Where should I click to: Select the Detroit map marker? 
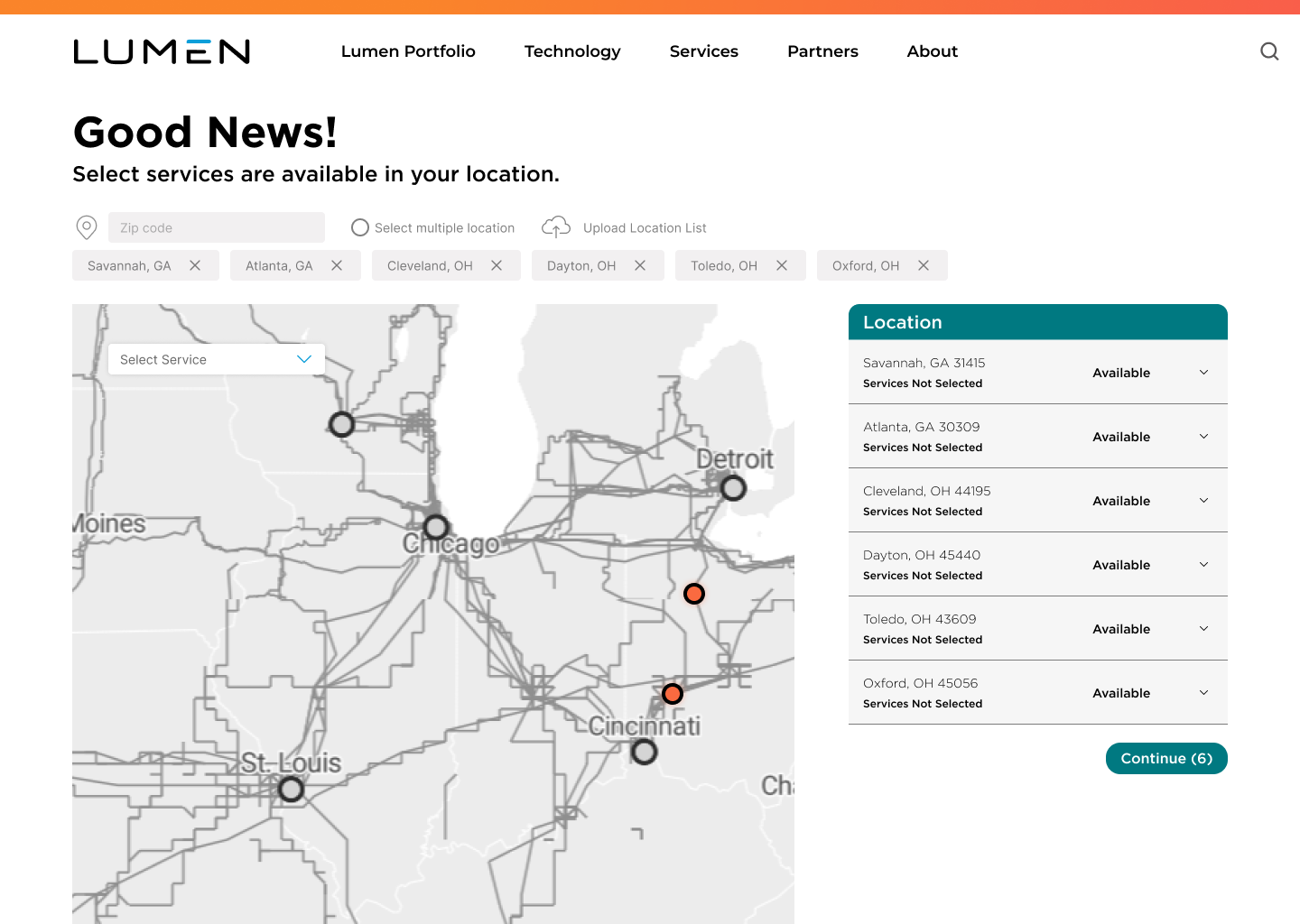pos(733,488)
